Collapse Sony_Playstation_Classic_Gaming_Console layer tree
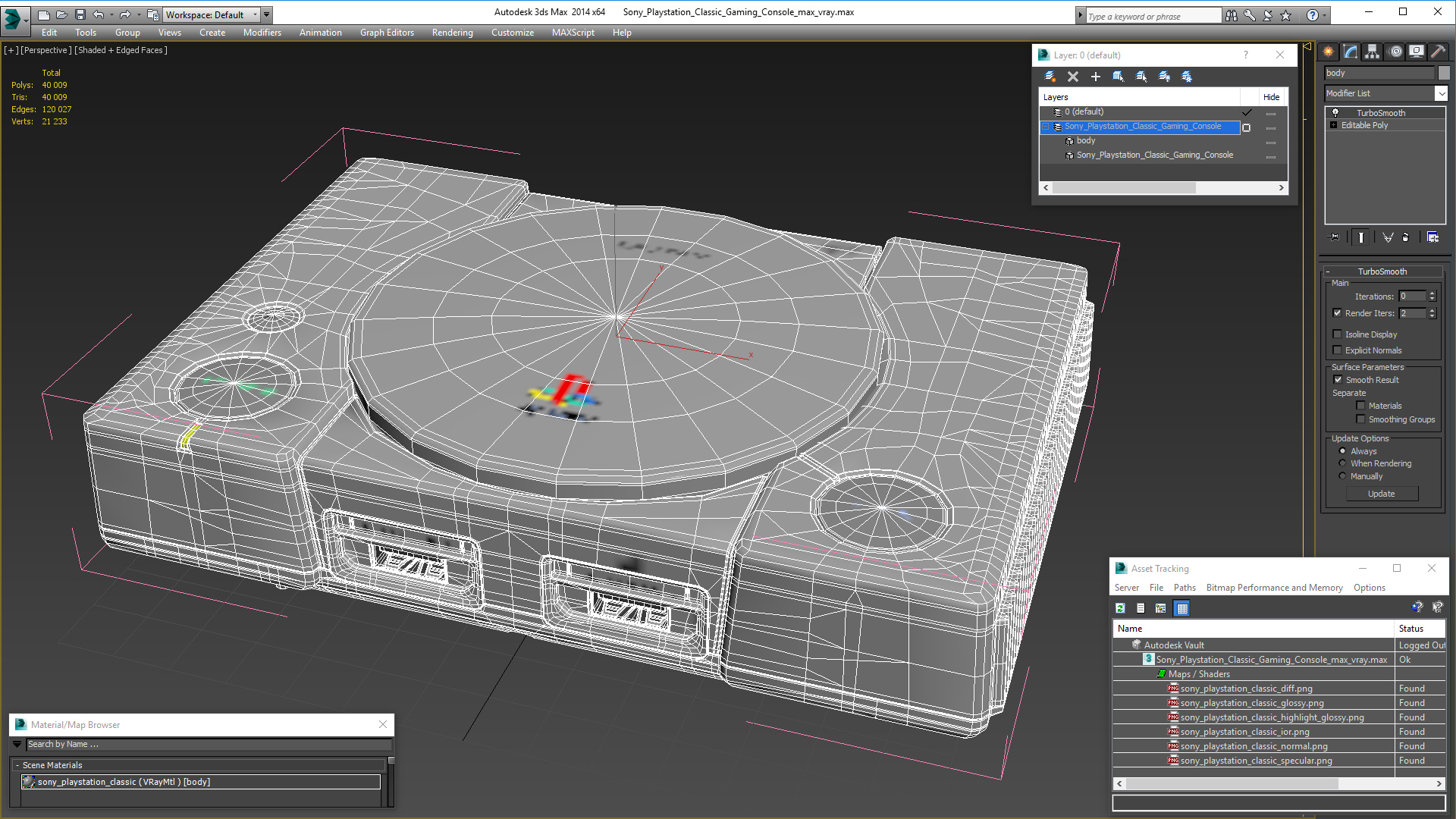The width and height of the screenshot is (1456, 819). point(1046,127)
